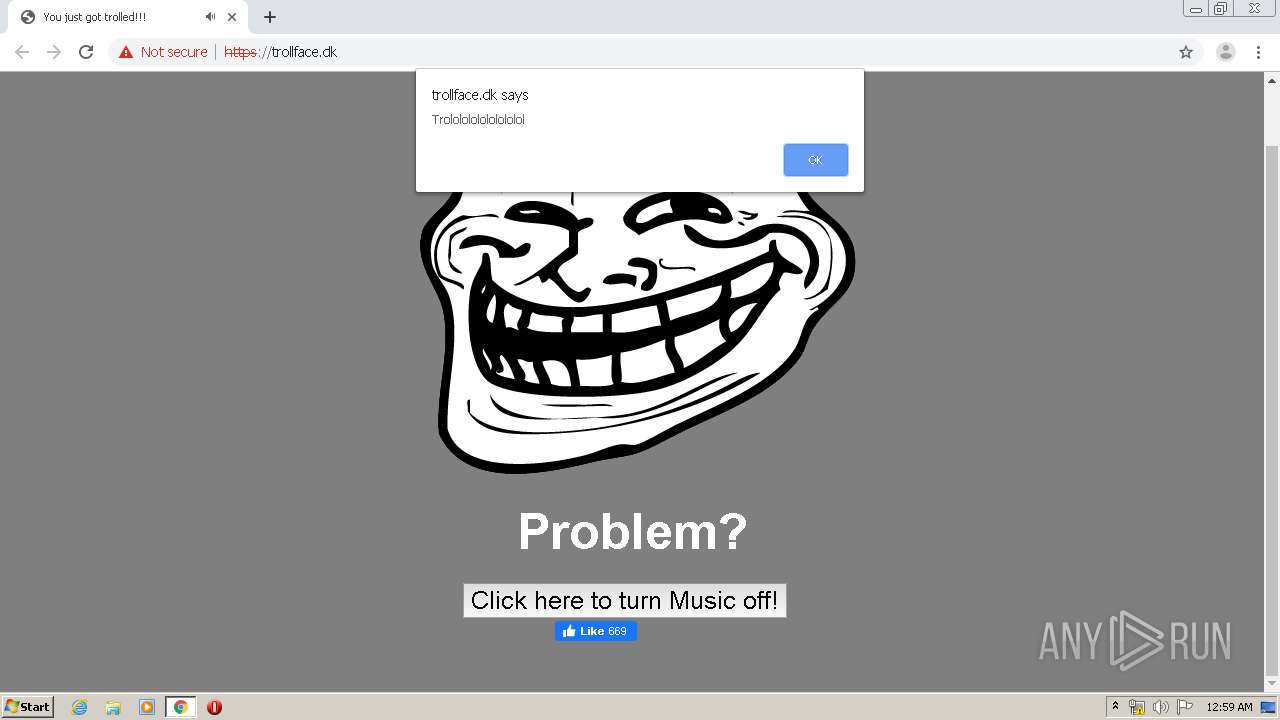Bookmark this page with the star icon
Image resolution: width=1280 pixels, height=720 pixels.
[1186, 52]
